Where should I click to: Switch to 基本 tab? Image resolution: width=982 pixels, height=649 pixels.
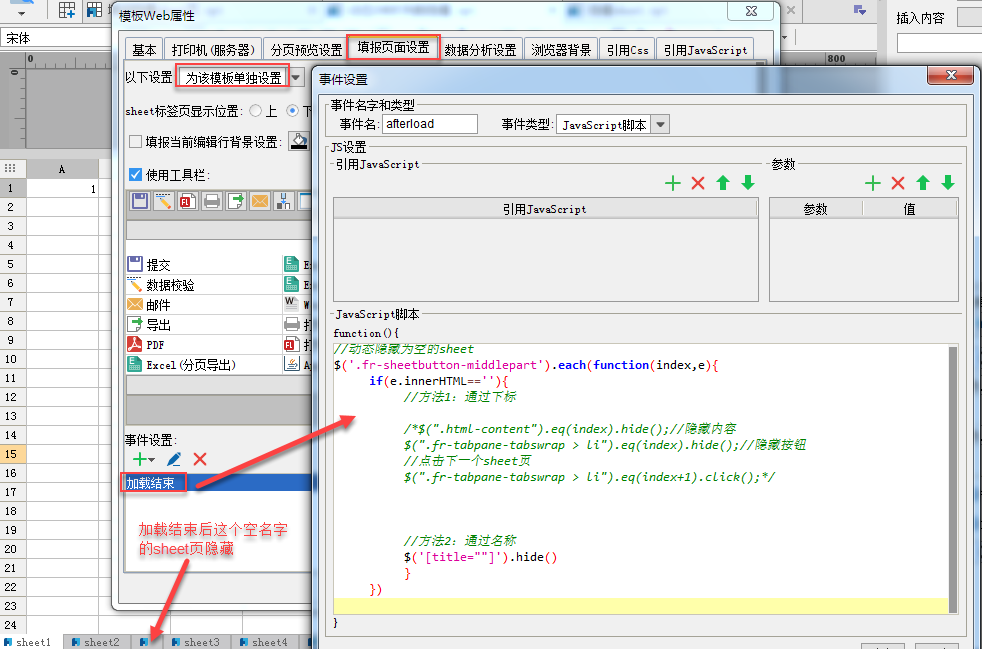tap(144, 49)
